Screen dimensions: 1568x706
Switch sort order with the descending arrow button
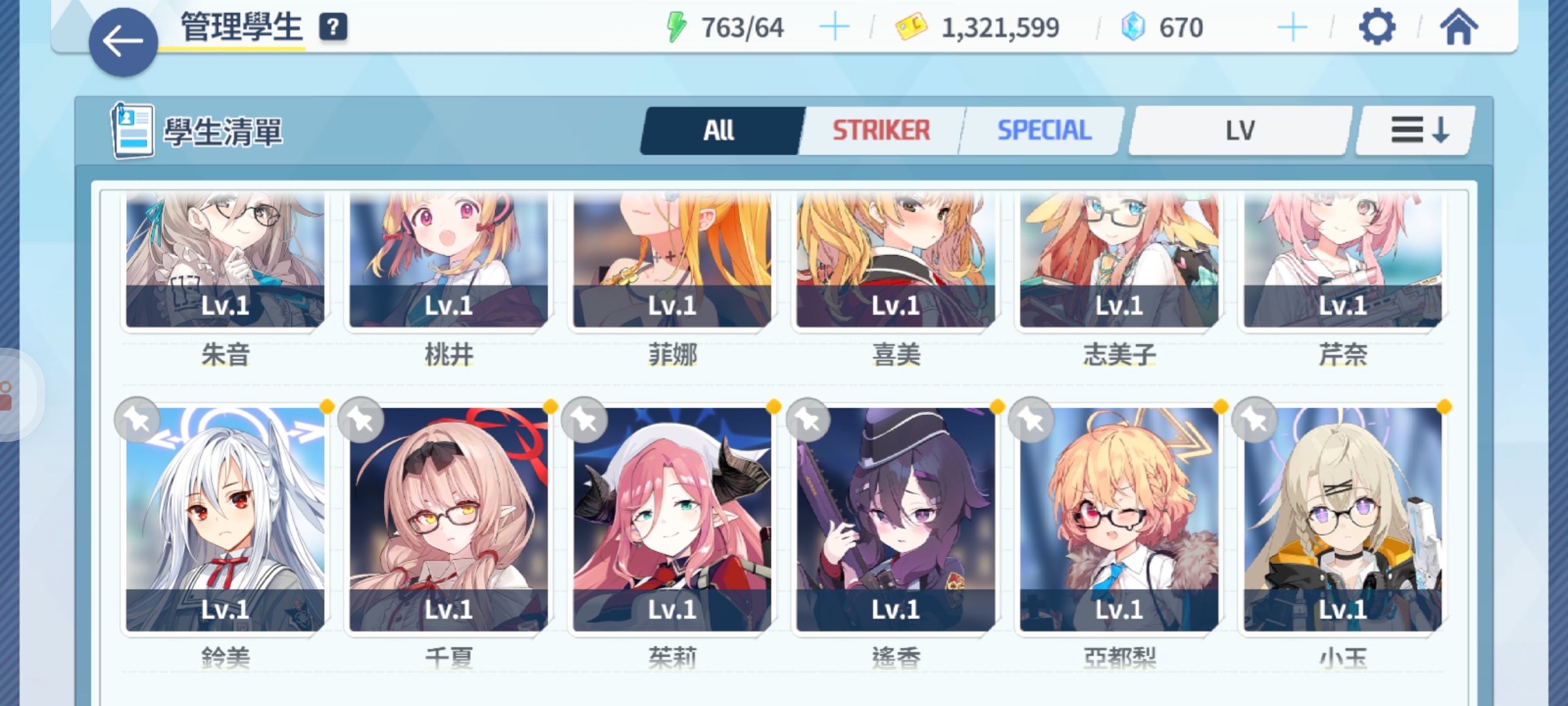point(1416,130)
